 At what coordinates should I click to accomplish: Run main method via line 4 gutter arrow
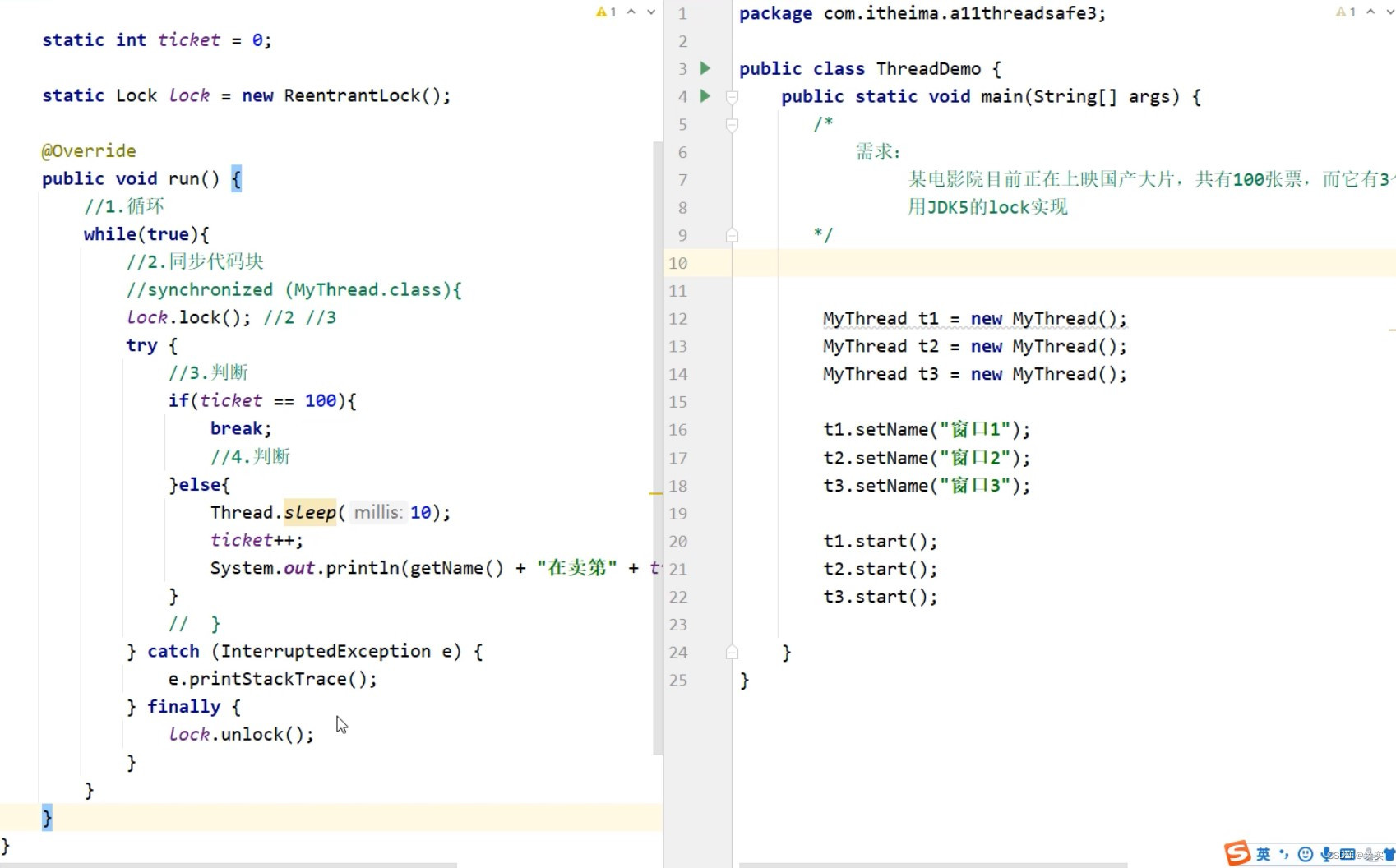pyautogui.click(x=705, y=96)
